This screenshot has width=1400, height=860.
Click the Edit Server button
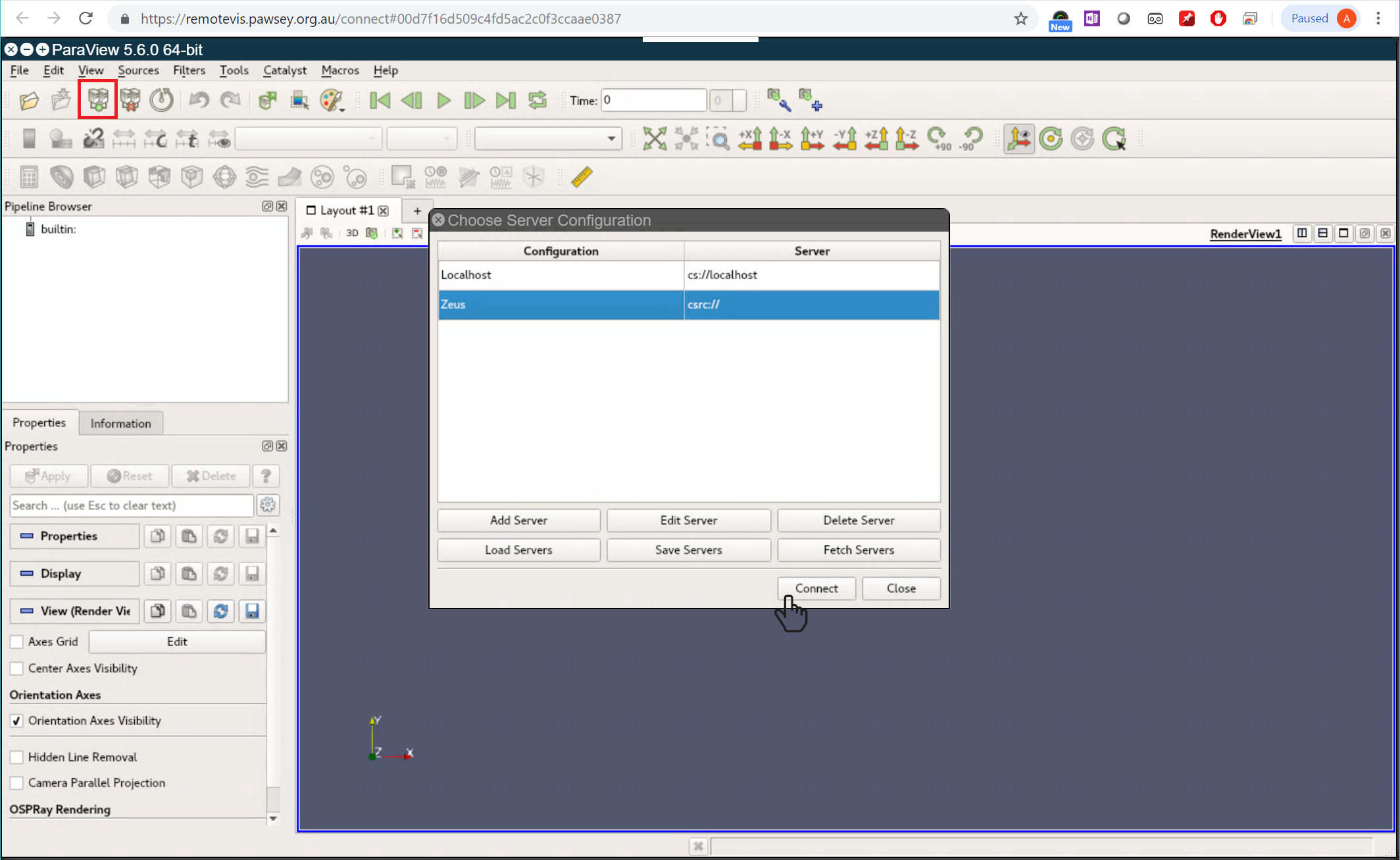click(688, 520)
